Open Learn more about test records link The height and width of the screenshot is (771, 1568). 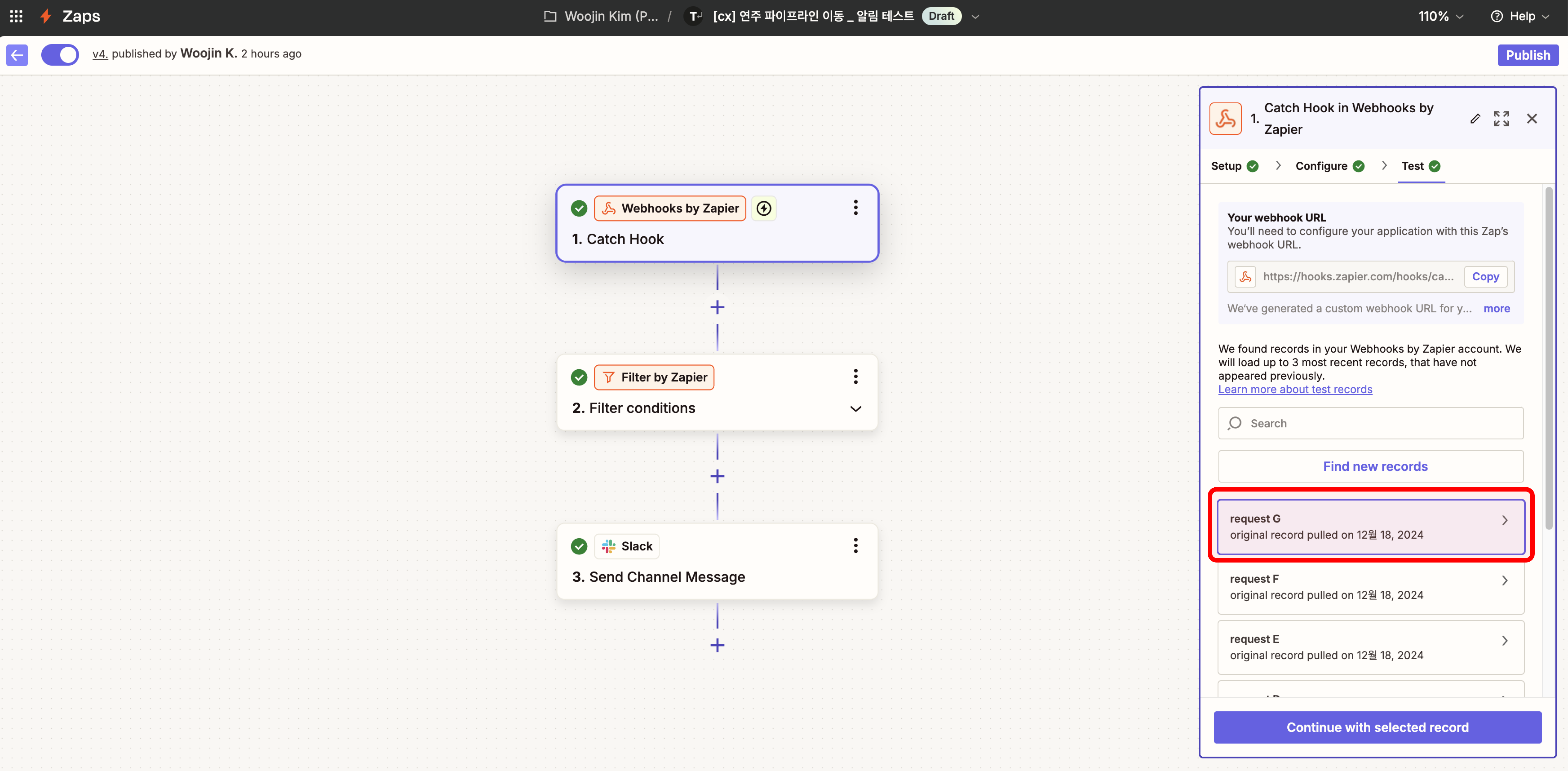click(1295, 389)
